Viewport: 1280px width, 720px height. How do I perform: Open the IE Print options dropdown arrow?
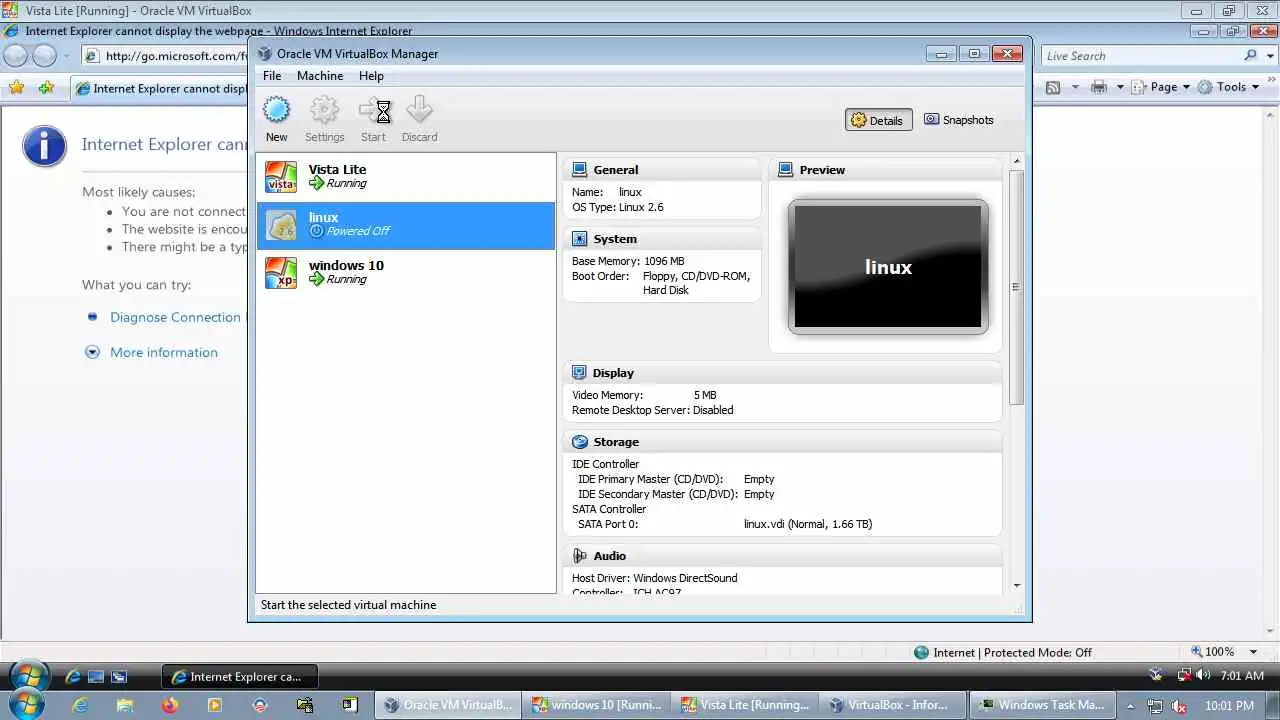click(1120, 87)
